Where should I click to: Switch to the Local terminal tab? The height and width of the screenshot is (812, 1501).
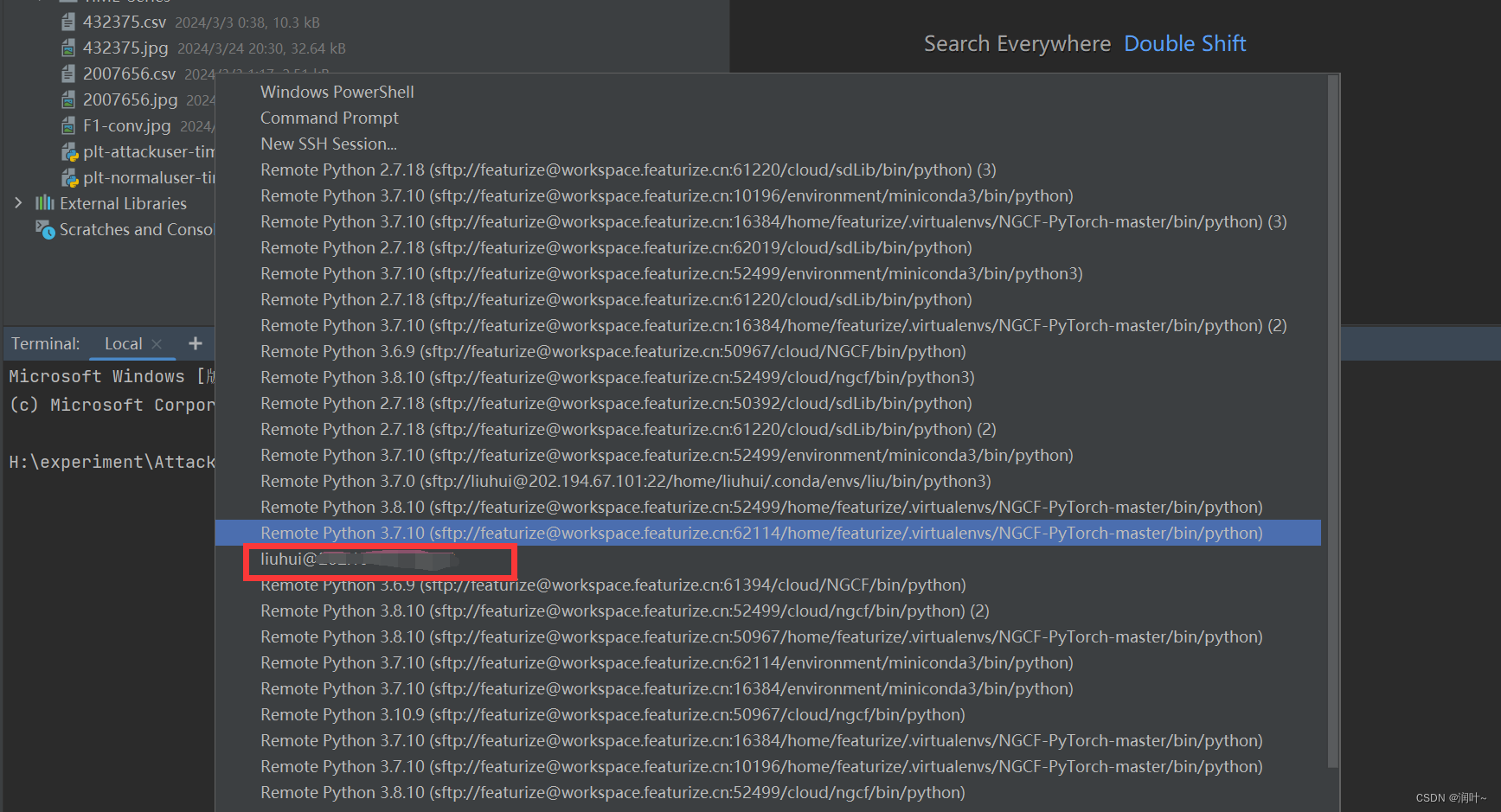coord(123,343)
